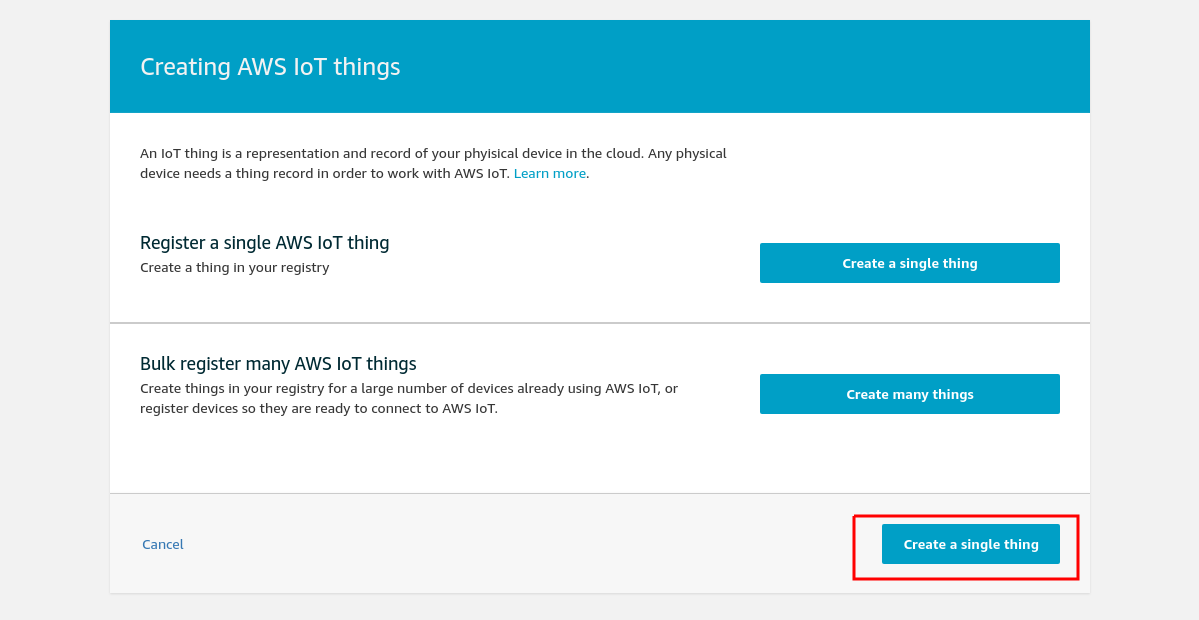Click the empty white area below Create many things

click(909, 455)
